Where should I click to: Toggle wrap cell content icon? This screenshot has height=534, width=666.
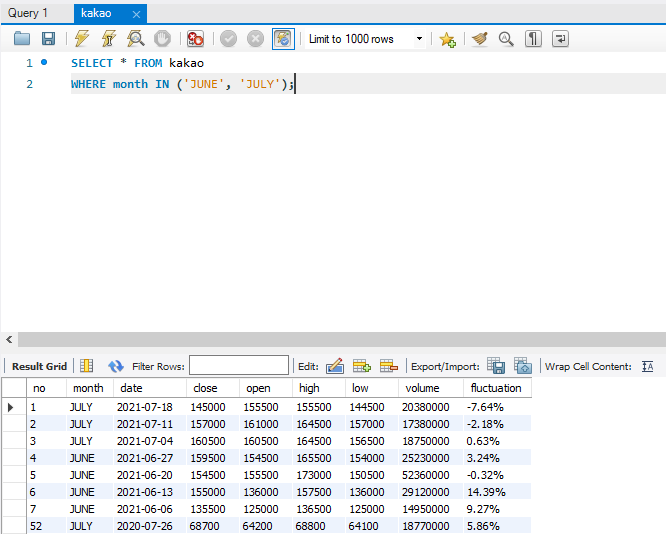pos(647,366)
